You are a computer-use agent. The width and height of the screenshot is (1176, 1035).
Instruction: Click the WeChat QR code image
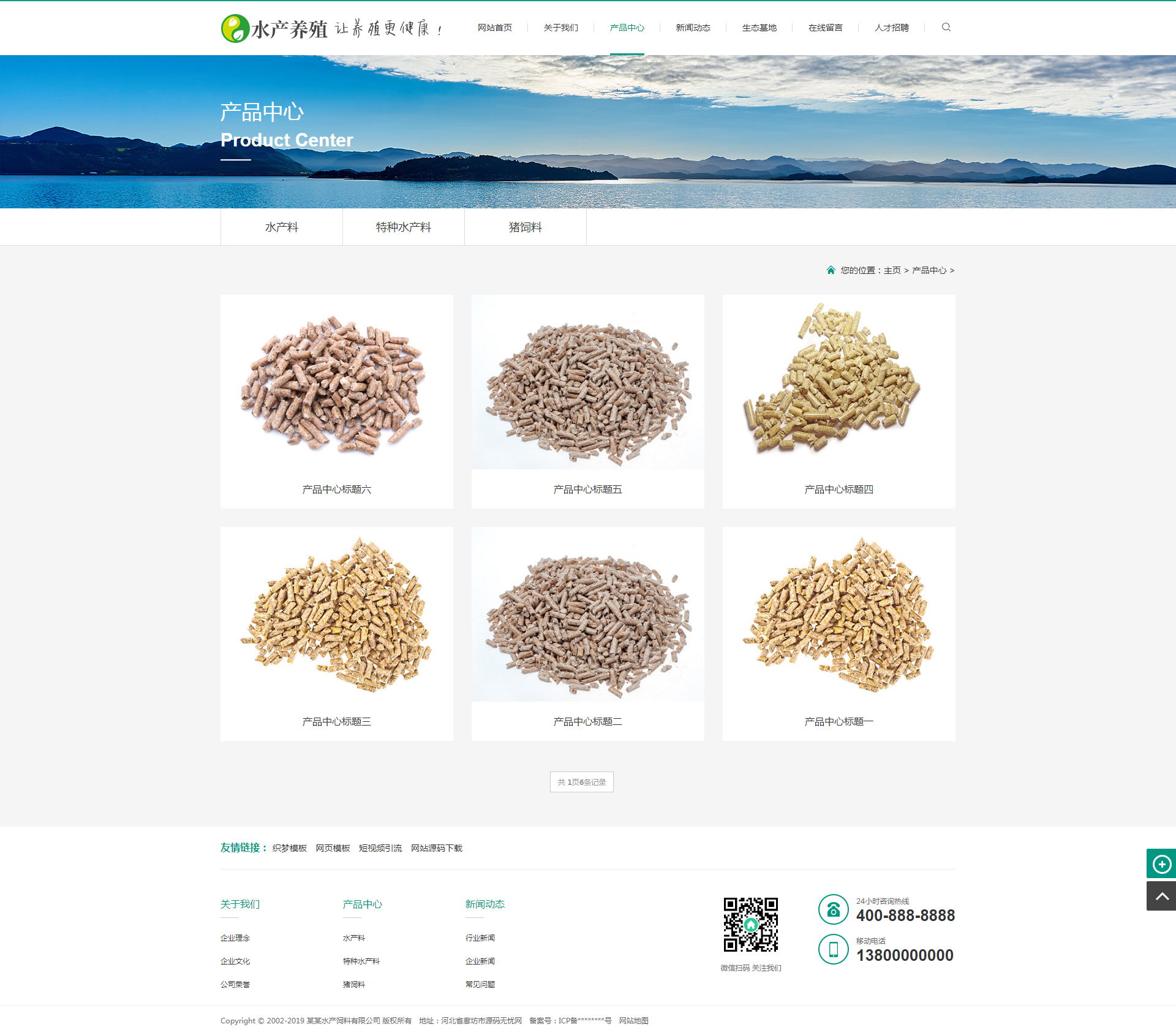[x=750, y=925]
